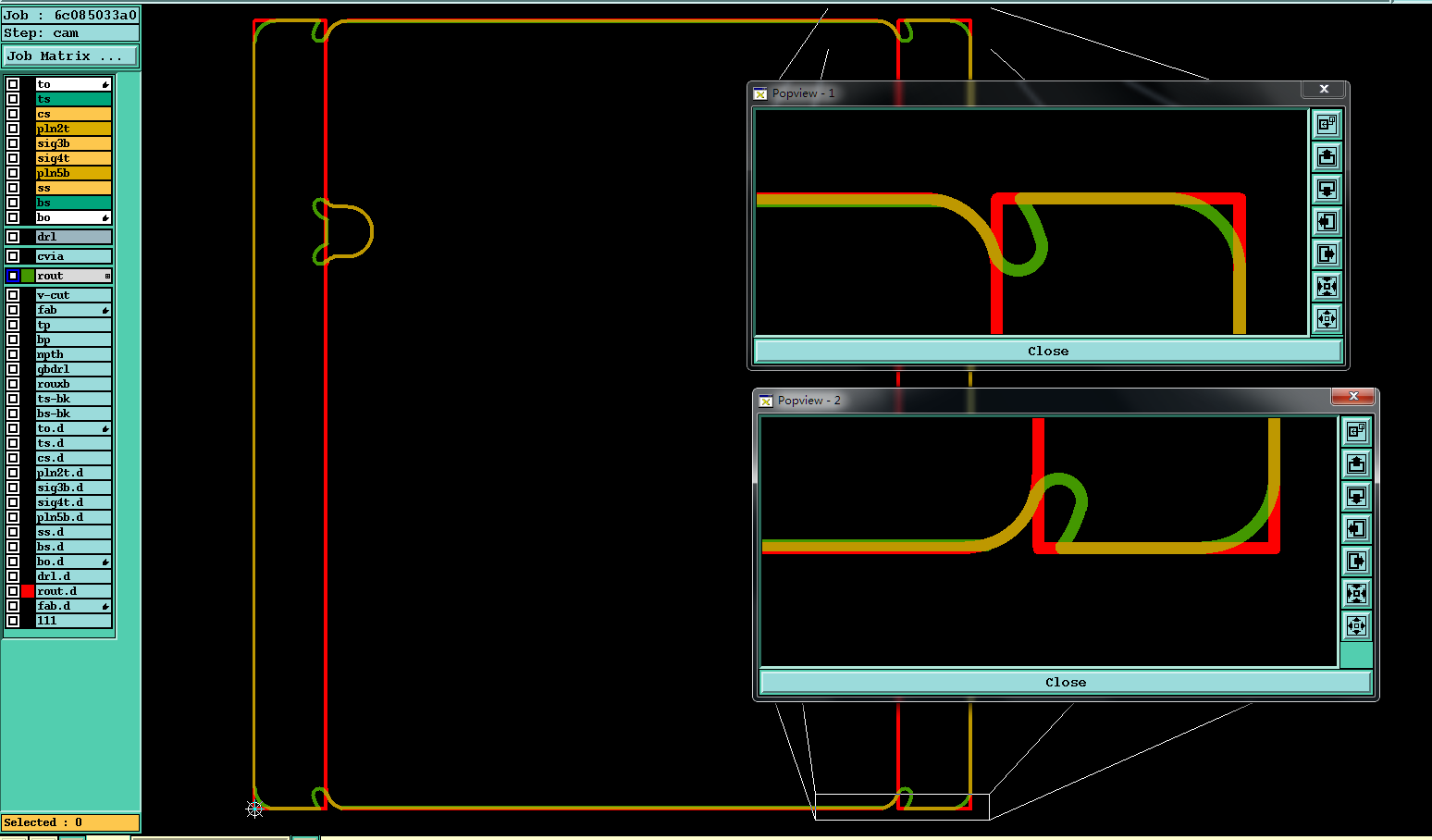Click the origin crosshair marker at board corner
This screenshot has width=1432, height=840.
pos(254,809)
